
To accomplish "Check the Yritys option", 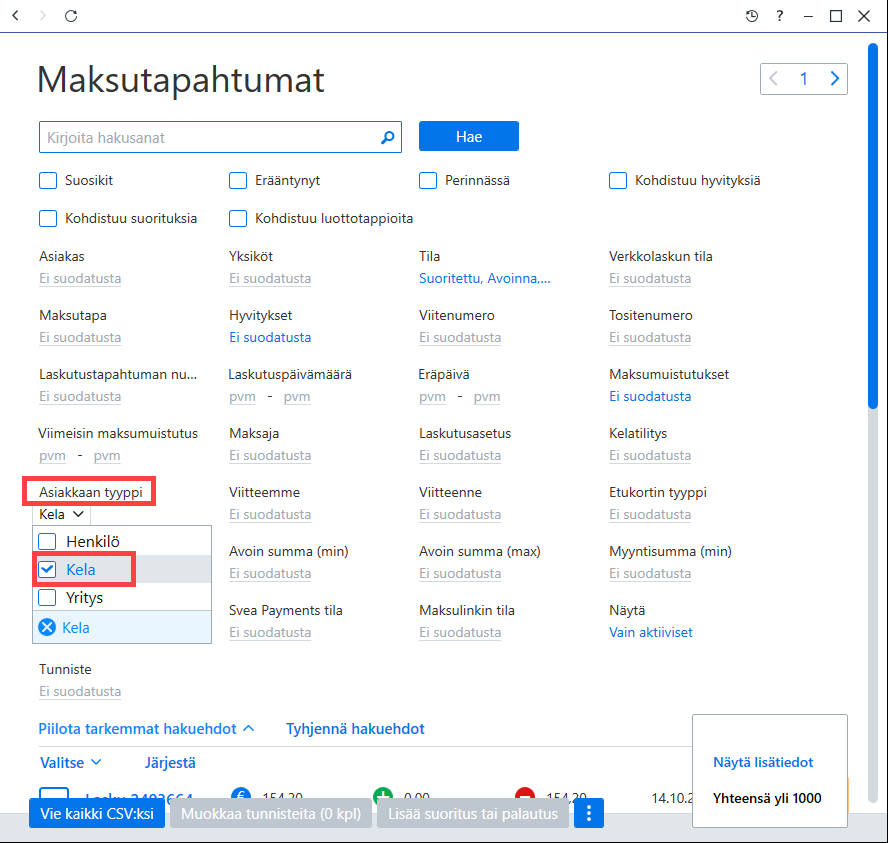I will pos(47,597).
